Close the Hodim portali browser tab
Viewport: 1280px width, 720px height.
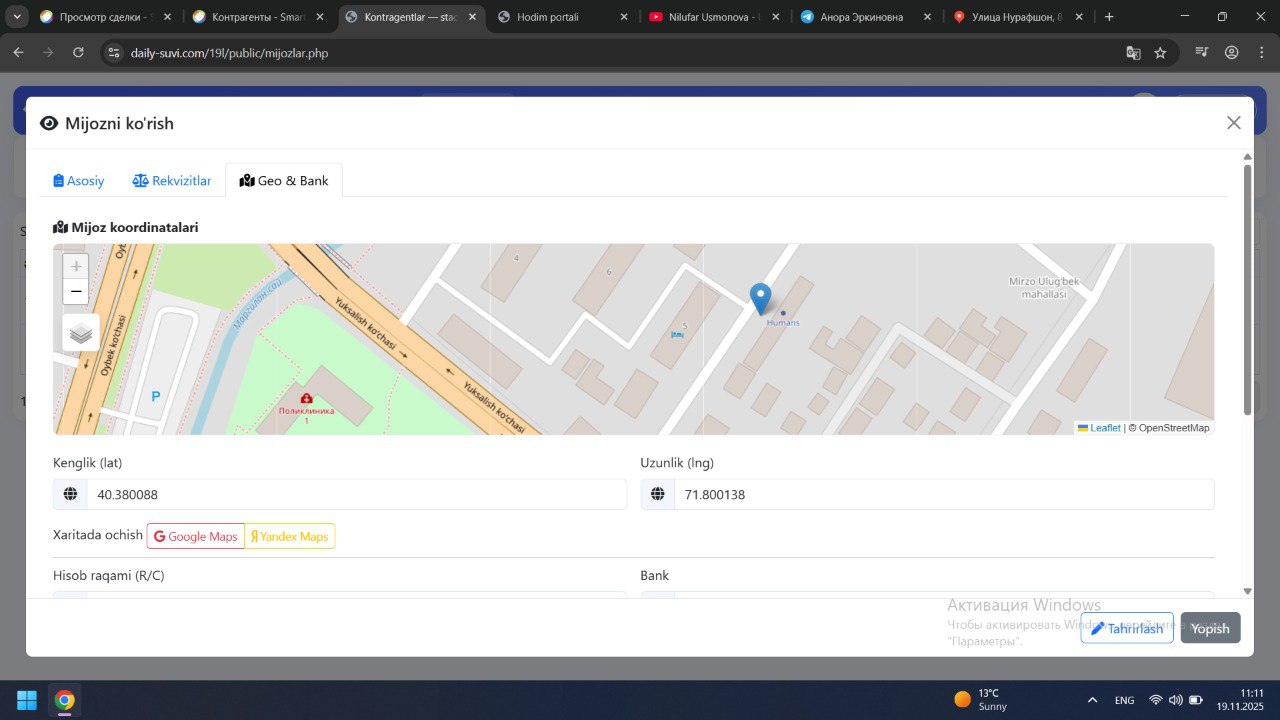pos(624,17)
